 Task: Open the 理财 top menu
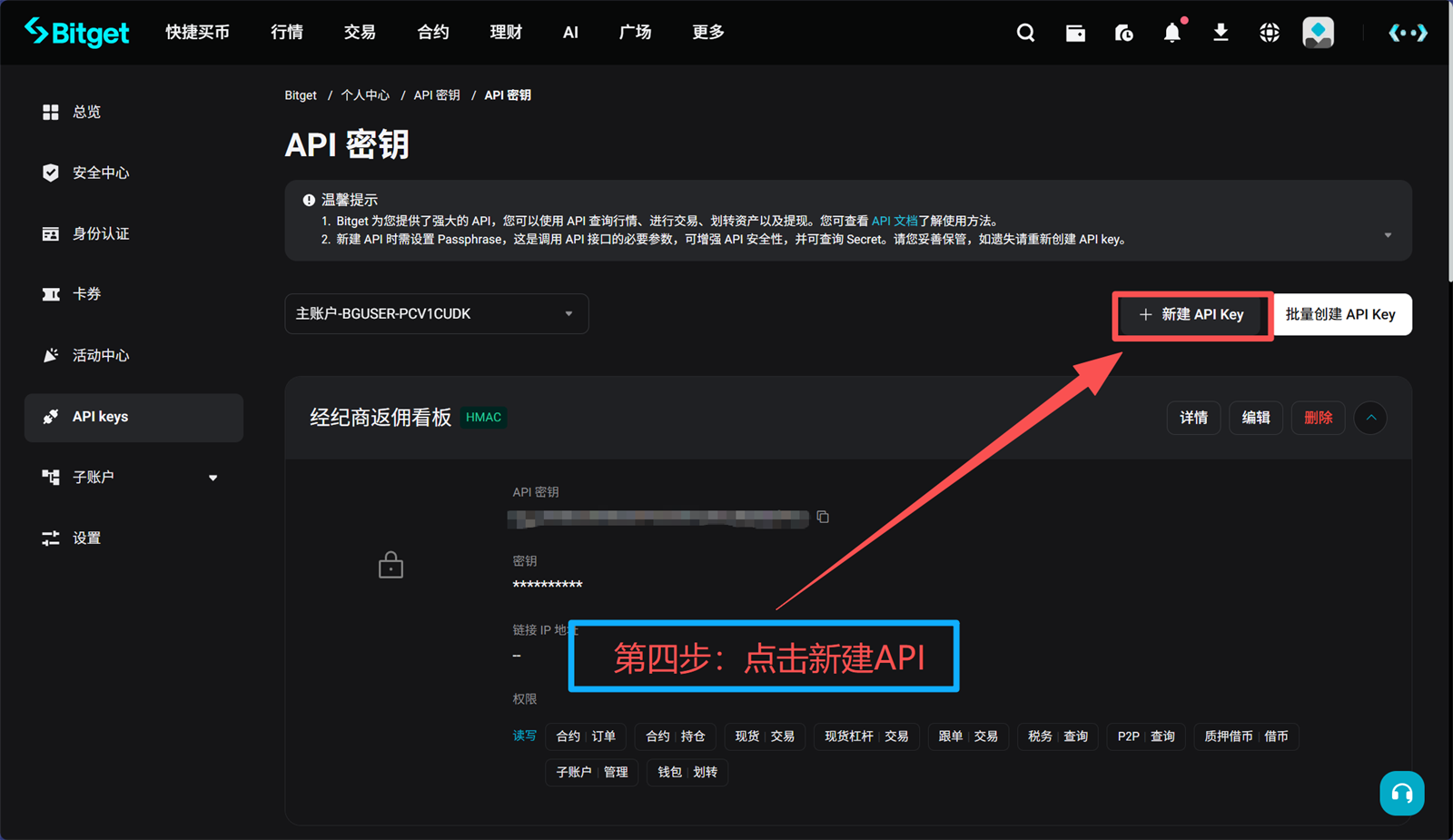(506, 32)
